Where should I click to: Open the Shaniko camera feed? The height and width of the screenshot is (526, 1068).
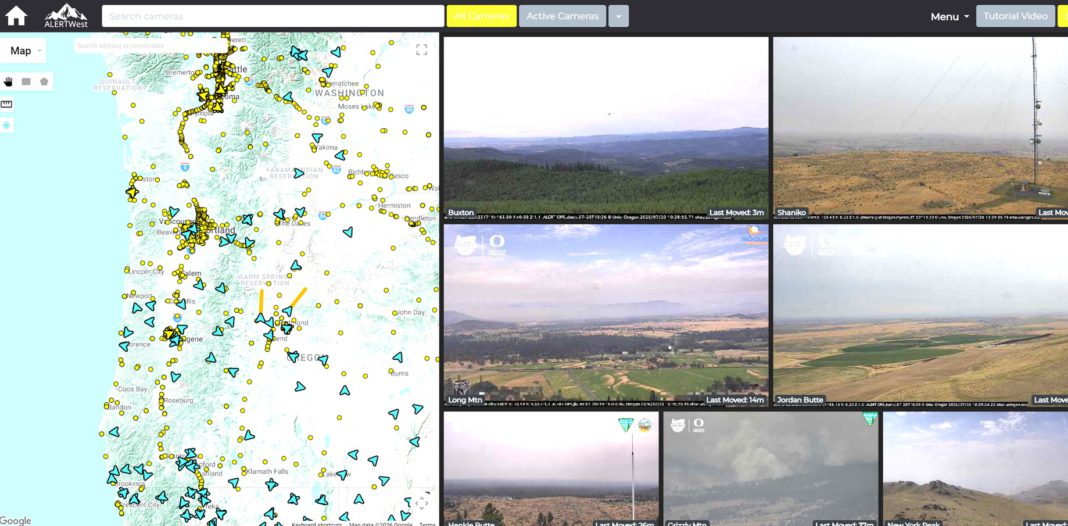click(x=920, y=127)
